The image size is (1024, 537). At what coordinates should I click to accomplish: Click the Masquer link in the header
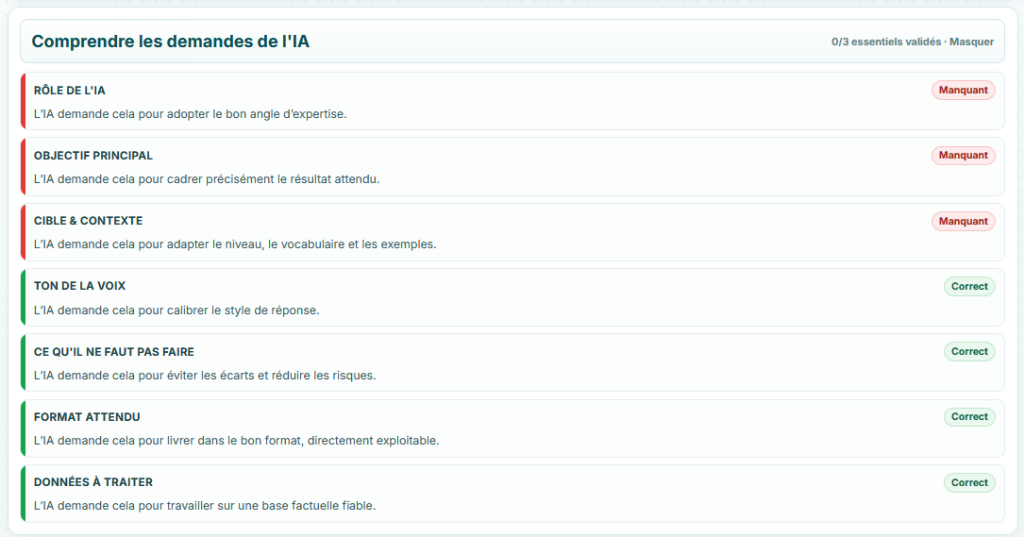coord(971,42)
